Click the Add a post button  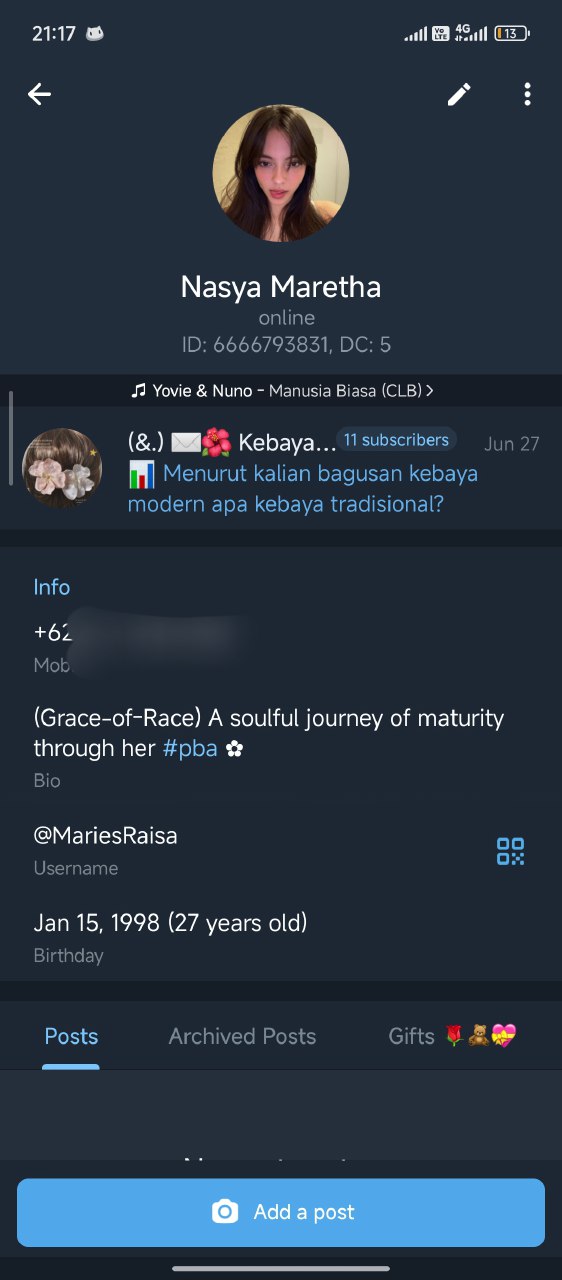pyautogui.click(x=281, y=1212)
